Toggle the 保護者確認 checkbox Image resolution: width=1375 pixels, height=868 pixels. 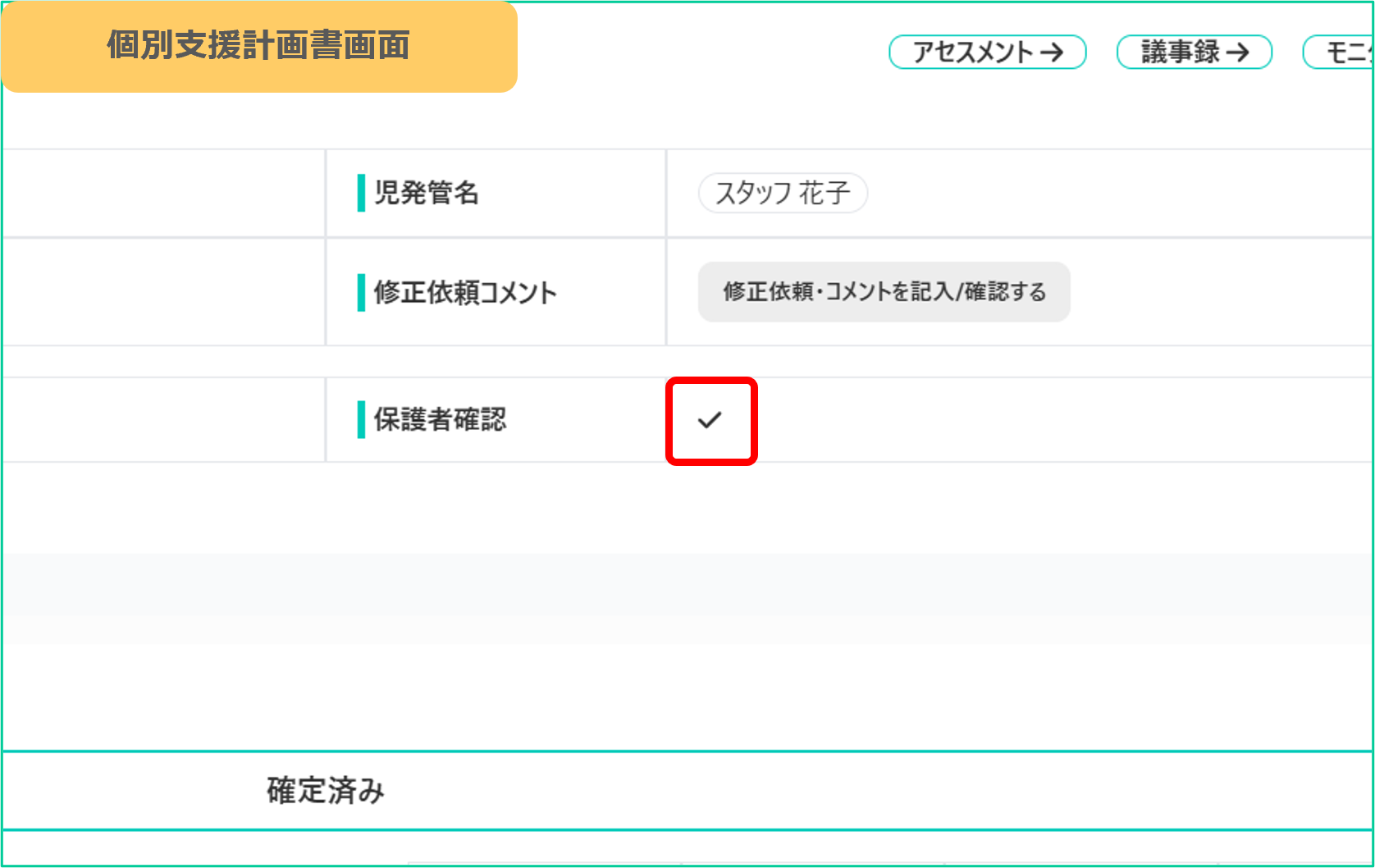[710, 421]
